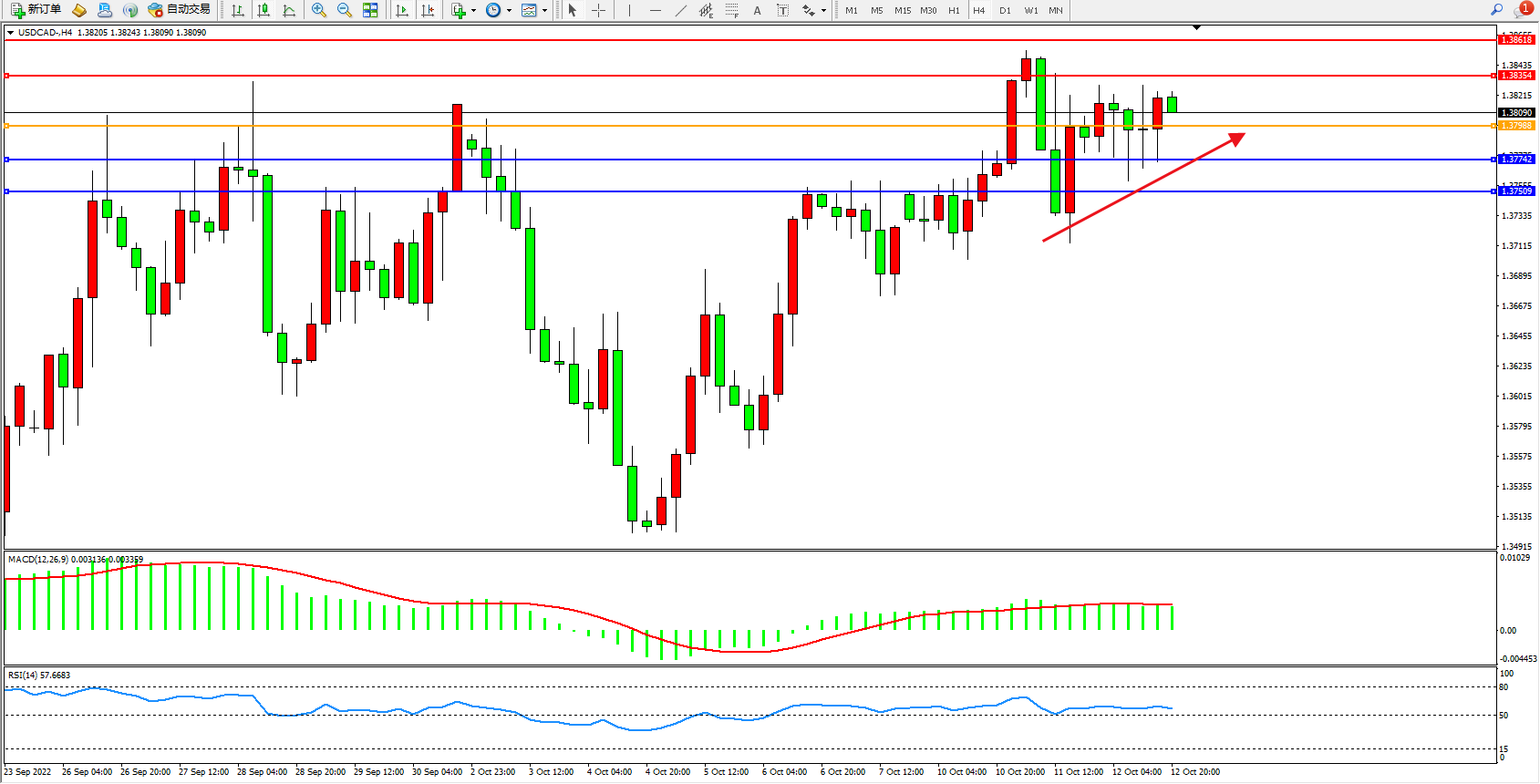Tile chart windows with grid icon
Screen dimensions: 1540x784
[370, 10]
